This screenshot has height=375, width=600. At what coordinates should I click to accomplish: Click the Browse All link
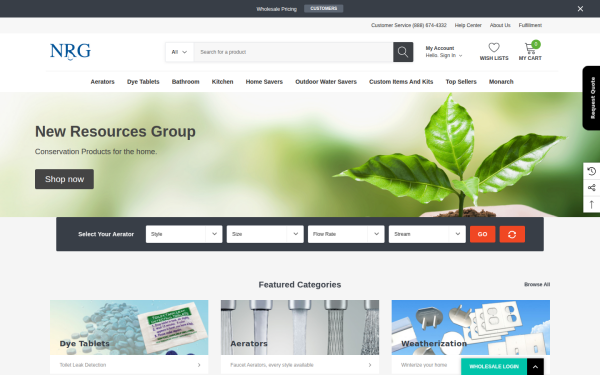click(x=537, y=284)
